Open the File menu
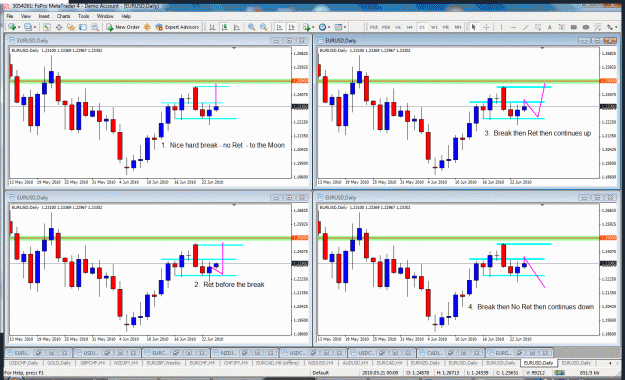625x380 pixels. pos(10,16)
